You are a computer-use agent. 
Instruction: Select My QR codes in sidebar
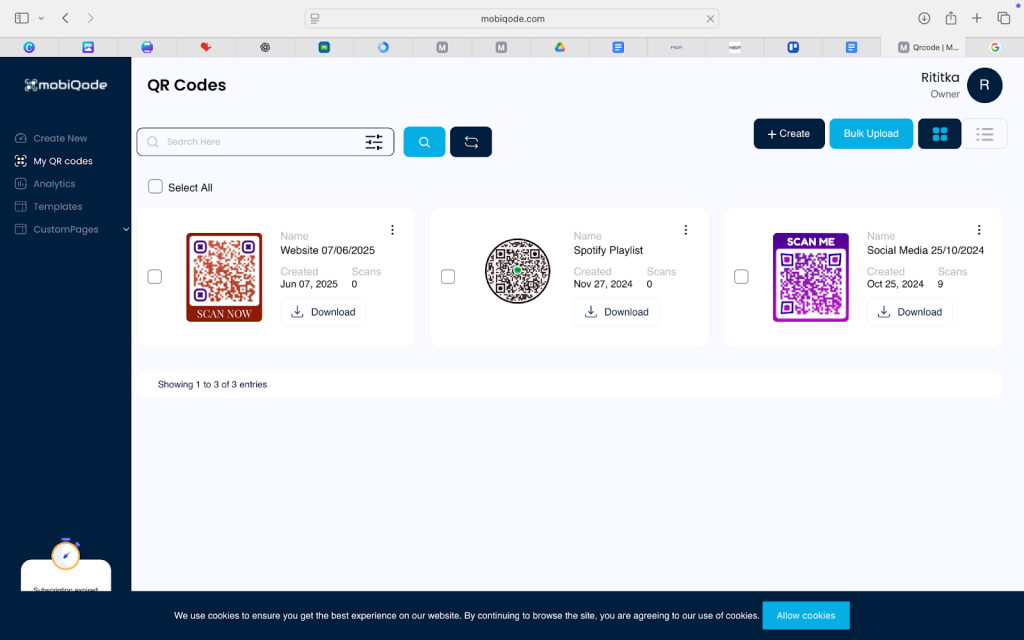pyautogui.click(x=62, y=161)
